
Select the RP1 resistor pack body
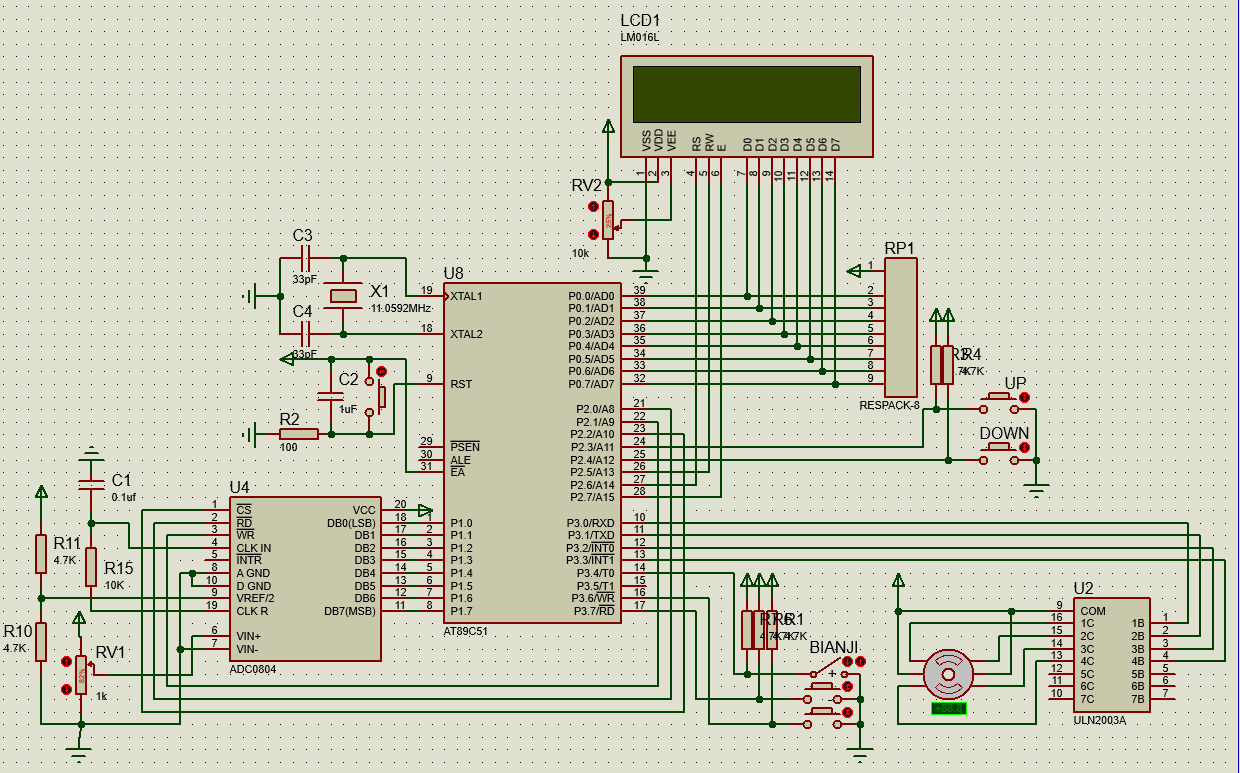pos(901,327)
